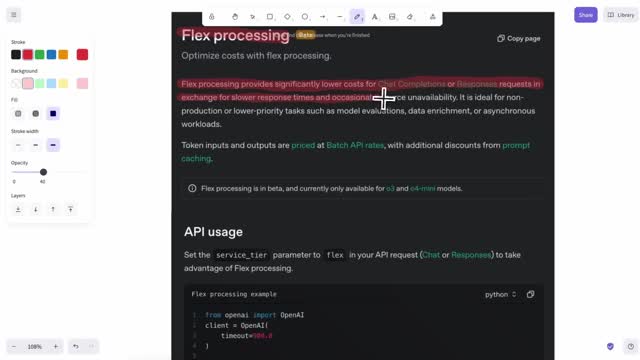640x360 pixels.
Task: Select the Selection arrow tool
Action: click(252, 17)
